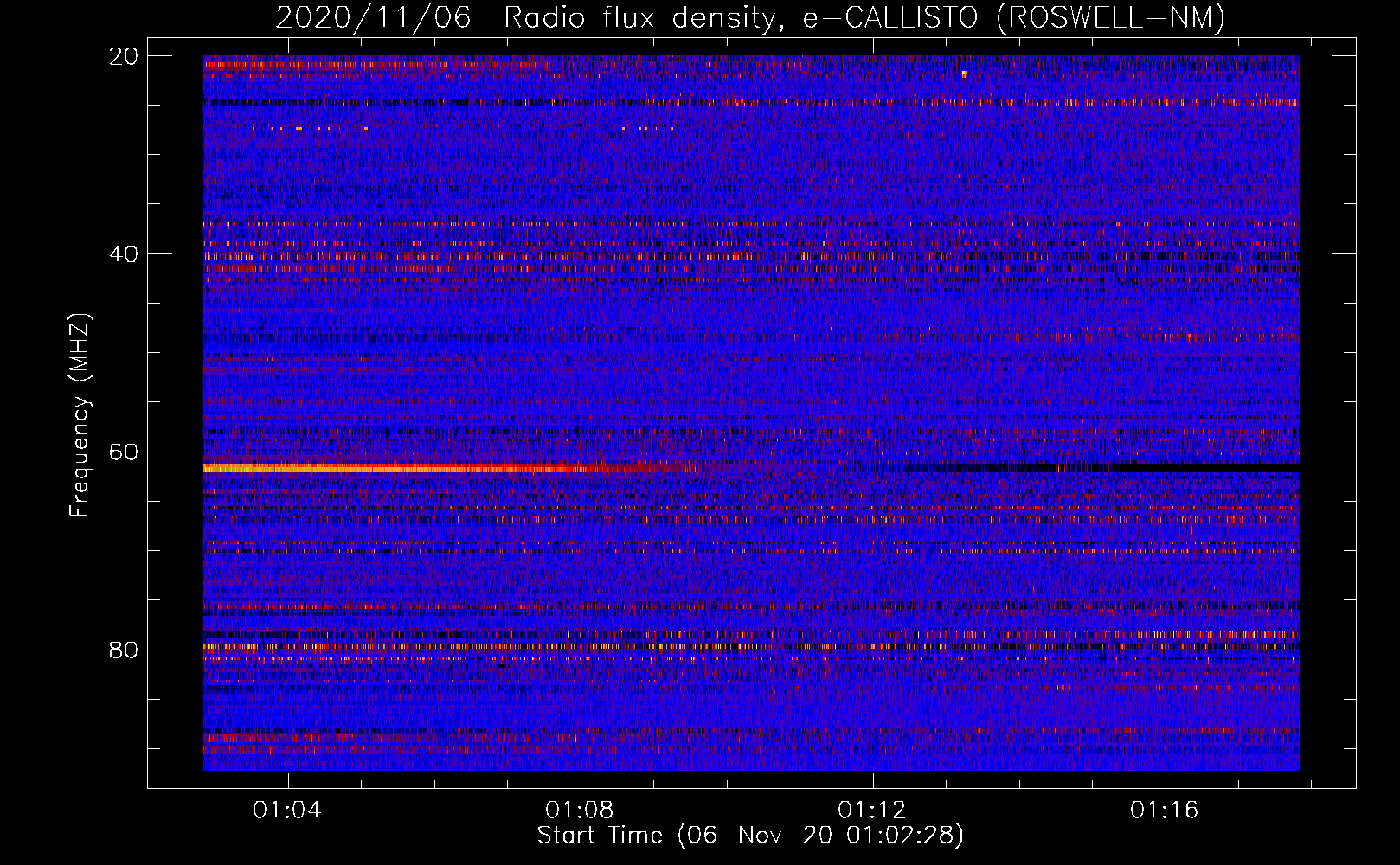Click the 'Start Time (06-Nov-20 01:02:28)' label
This screenshot has width=1400, height=865.
pos(750,836)
